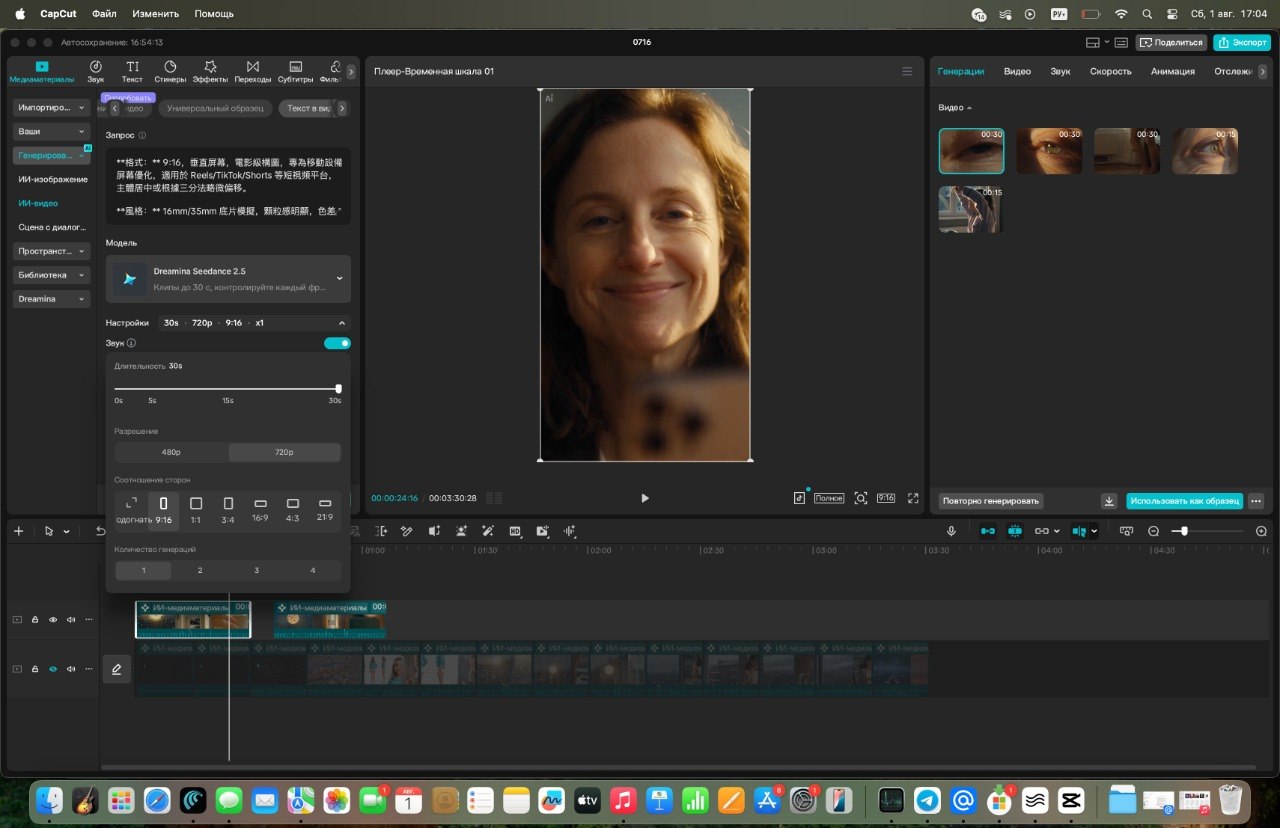Open the Эффекты effects tab
Image resolution: width=1280 pixels, height=828 pixels.
210,71
